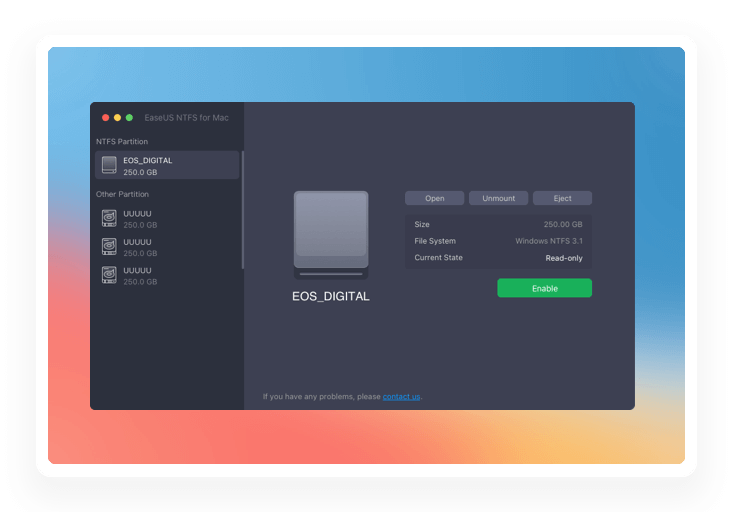Screen dimensions: 733x512
Task: Click the first UUUUU partition disk icon
Action: (x=109, y=218)
